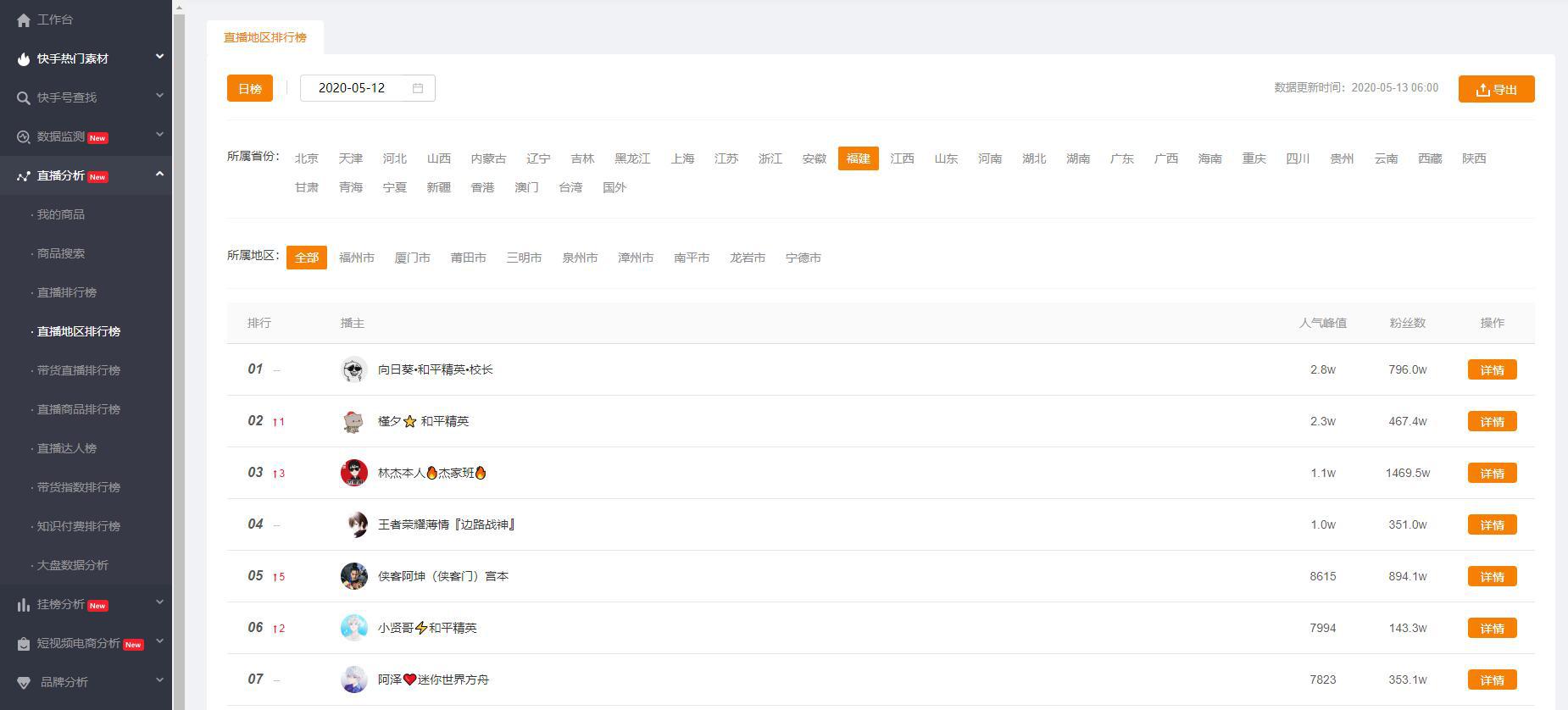Open 我的商品 in sidebar

[x=61, y=214]
